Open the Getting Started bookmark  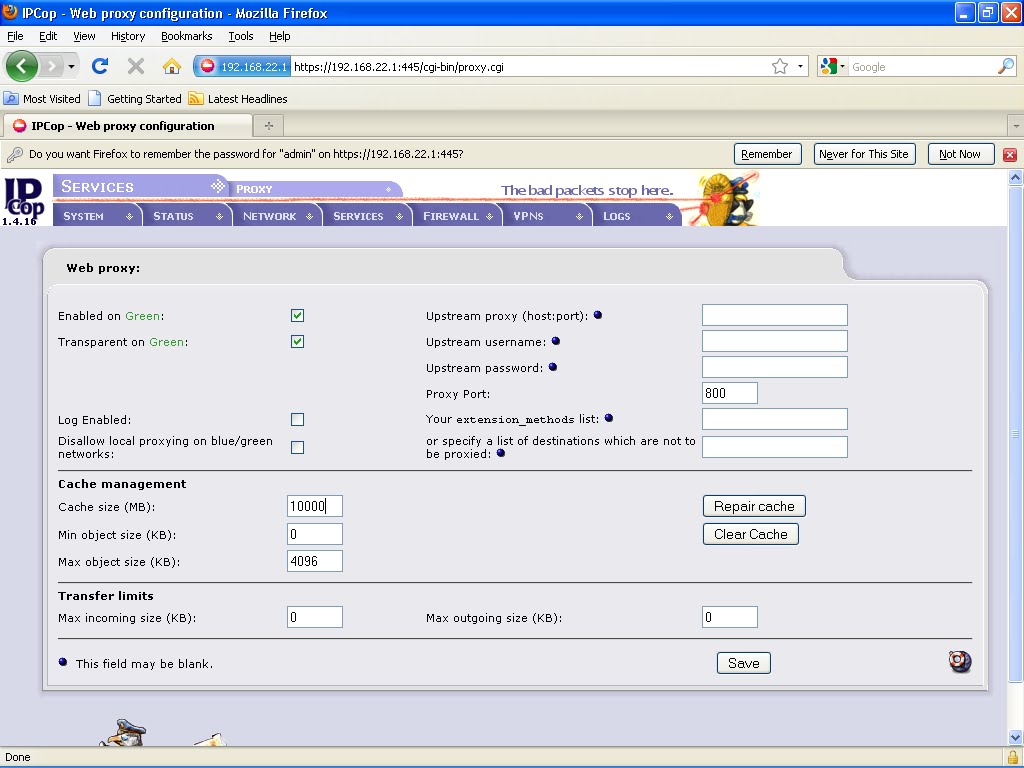point(135,99)
